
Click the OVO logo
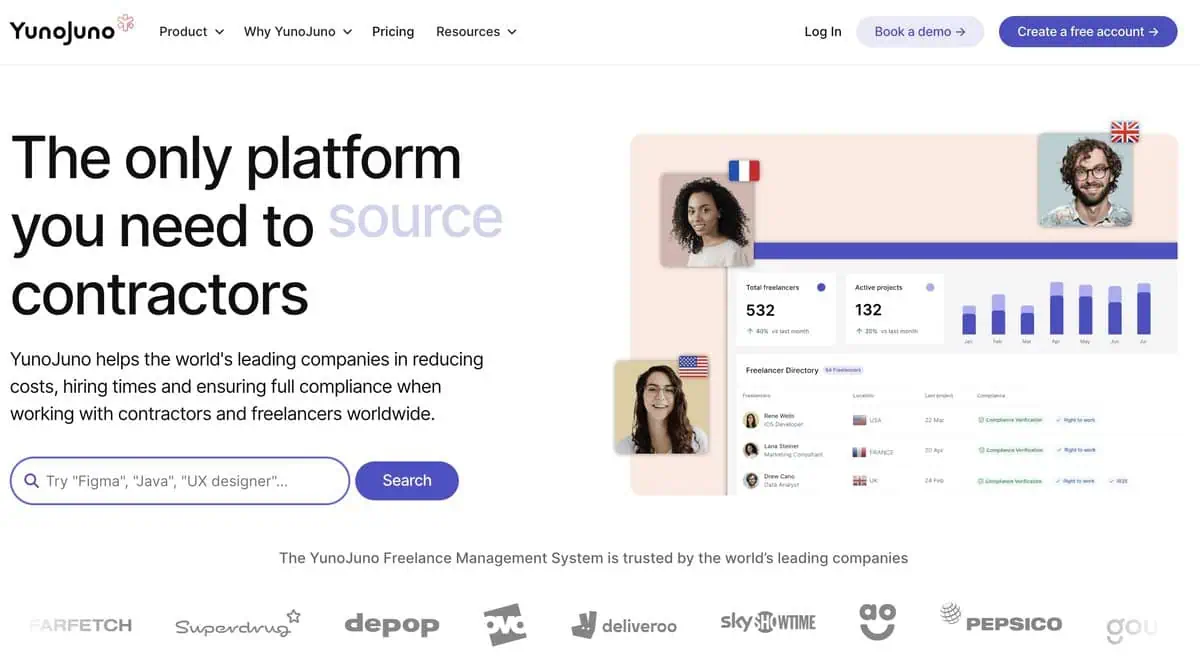click(x=505, y=624)
